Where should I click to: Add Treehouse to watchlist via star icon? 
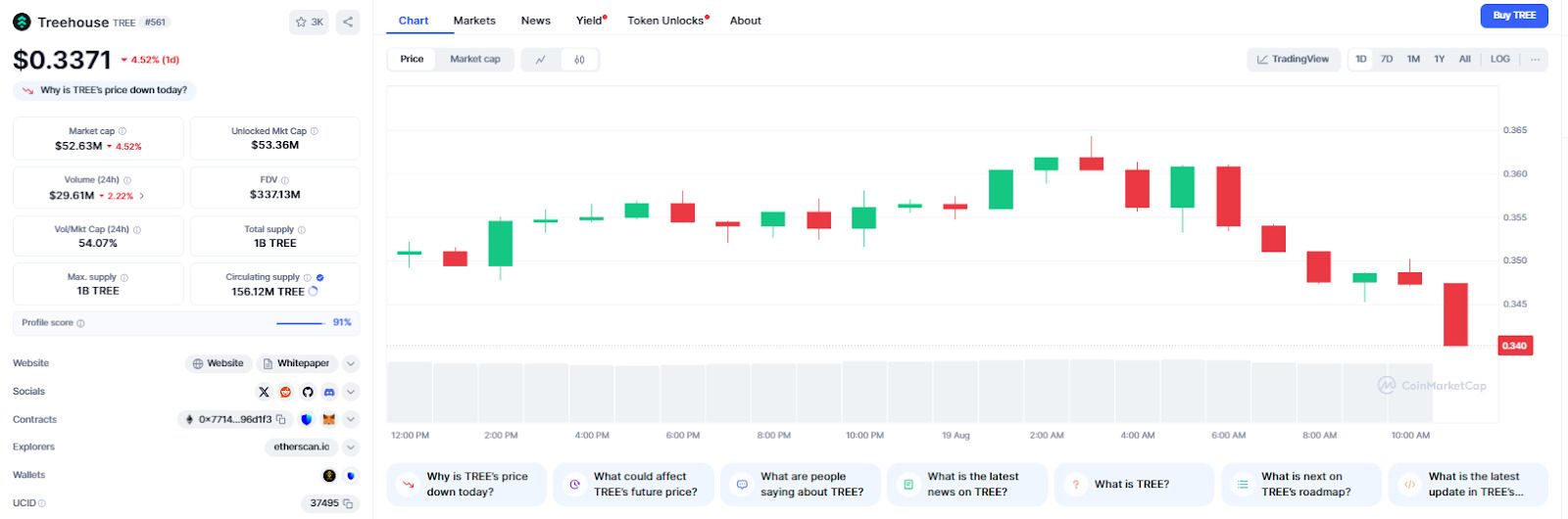[310, 22]
